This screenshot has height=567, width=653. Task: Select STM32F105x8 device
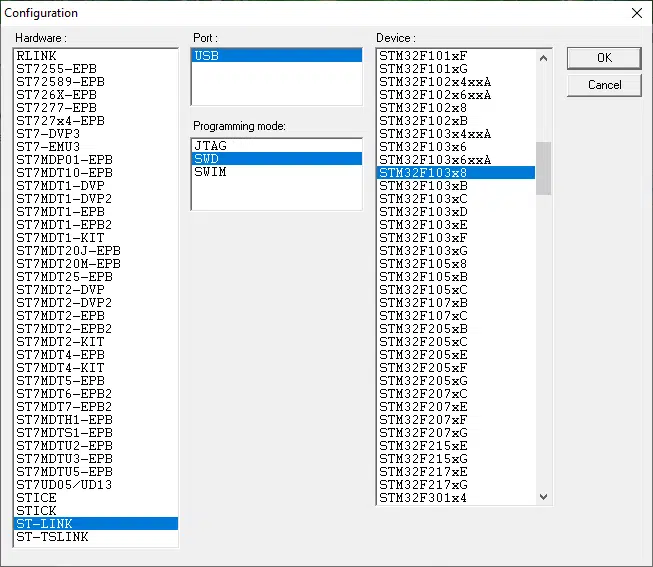pyautogui.click(x=456, y=264)
